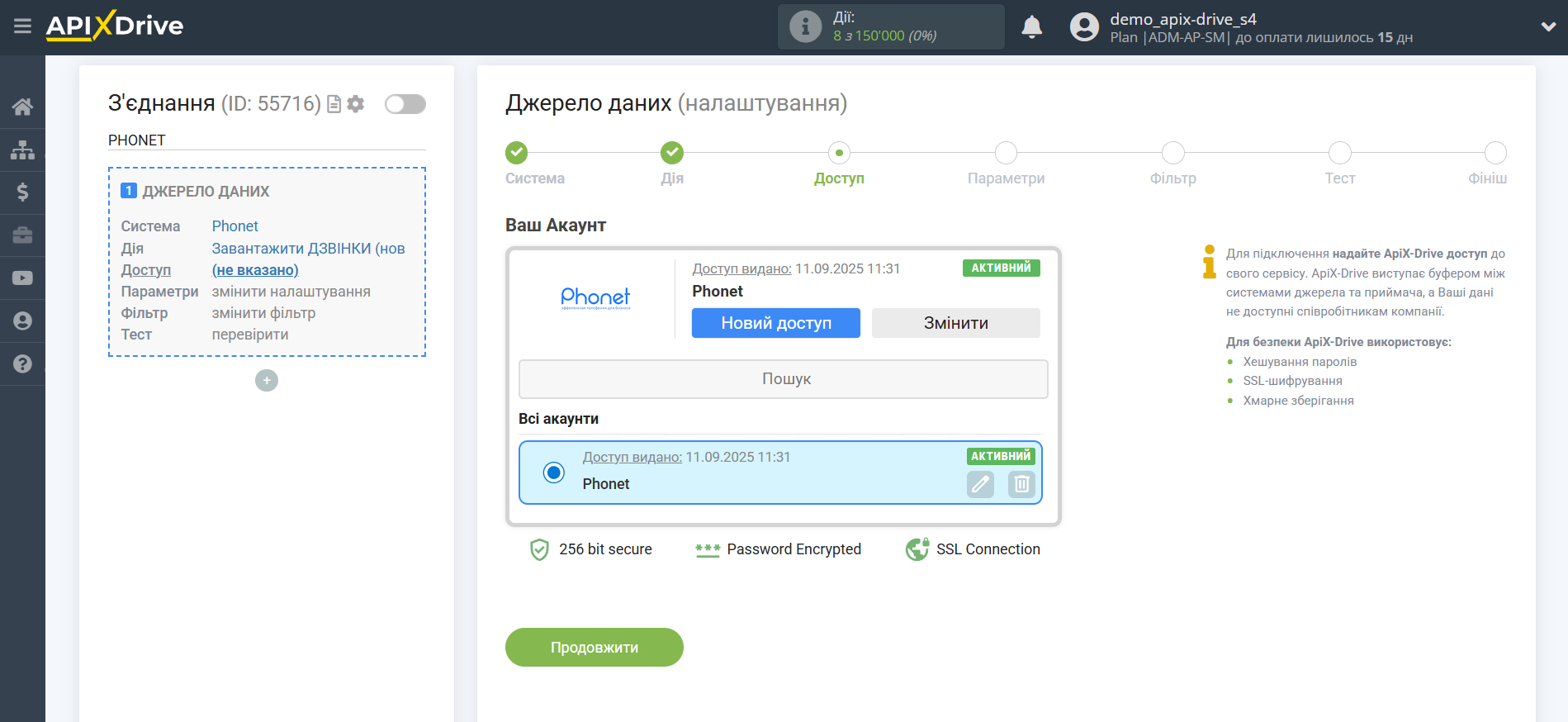
Task: Click змінити налаштування link
Action: [291, 292]
